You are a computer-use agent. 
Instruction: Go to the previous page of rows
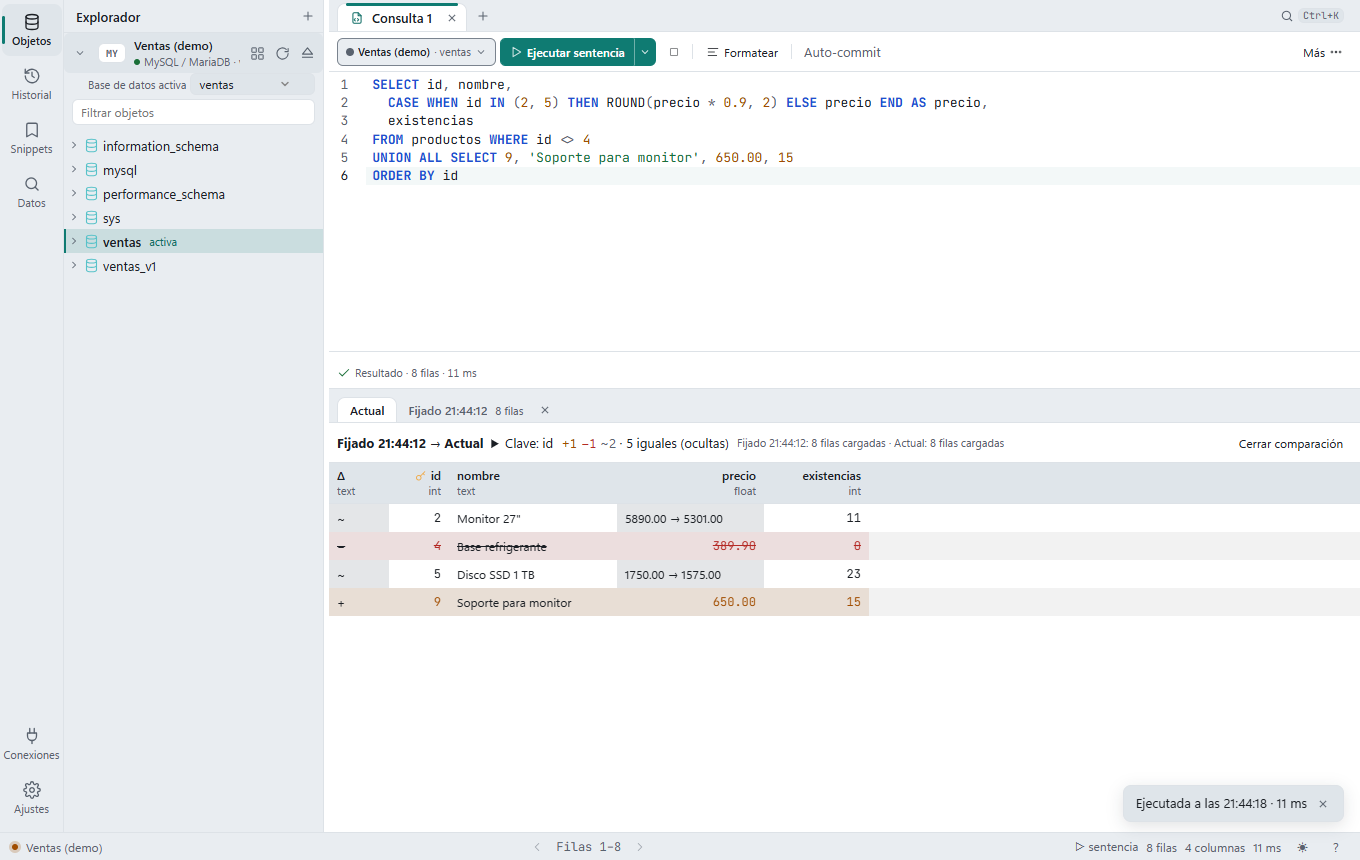(x=537, y=847)
